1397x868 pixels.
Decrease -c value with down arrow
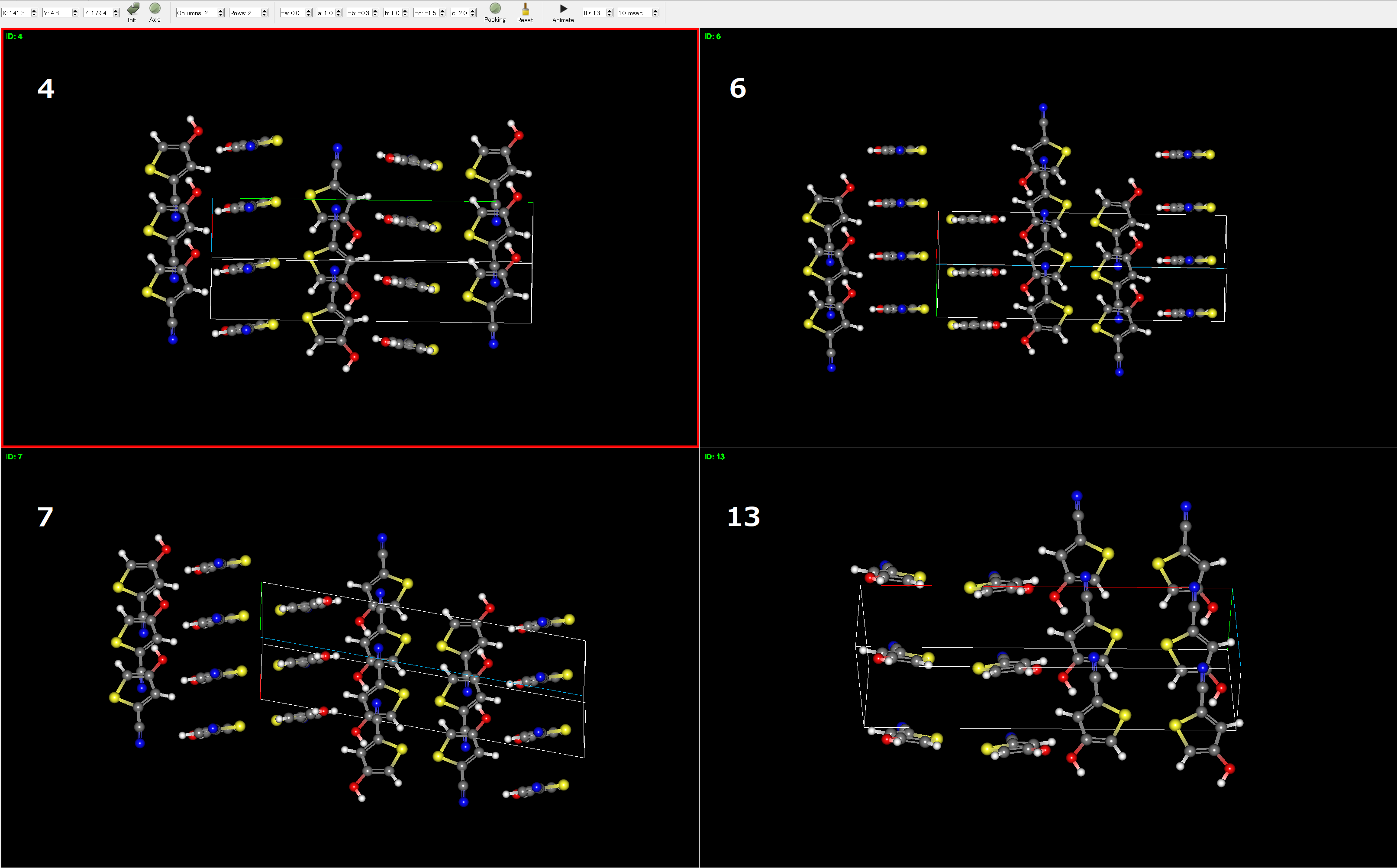pos(442,15)
